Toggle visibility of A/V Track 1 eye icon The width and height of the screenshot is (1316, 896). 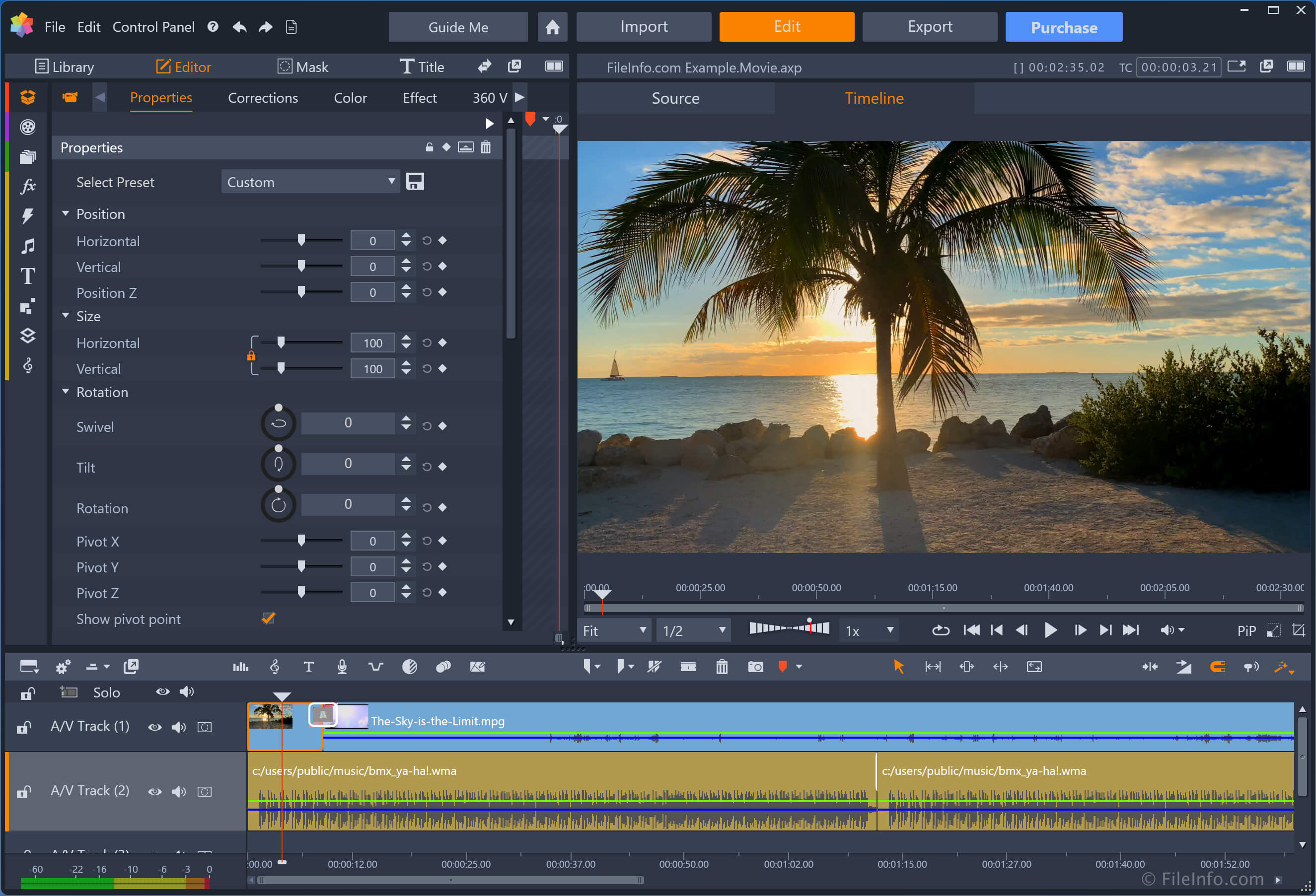(156, 725)
